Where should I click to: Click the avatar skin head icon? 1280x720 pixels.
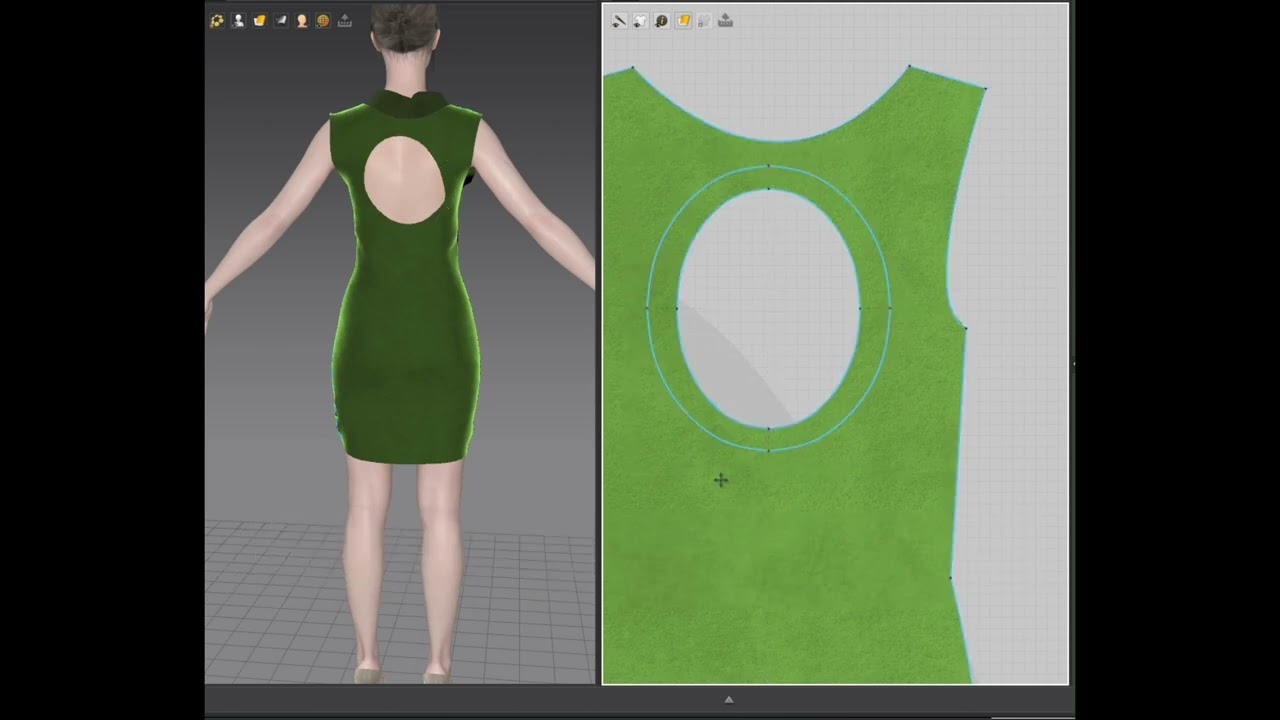pos(302,20)
